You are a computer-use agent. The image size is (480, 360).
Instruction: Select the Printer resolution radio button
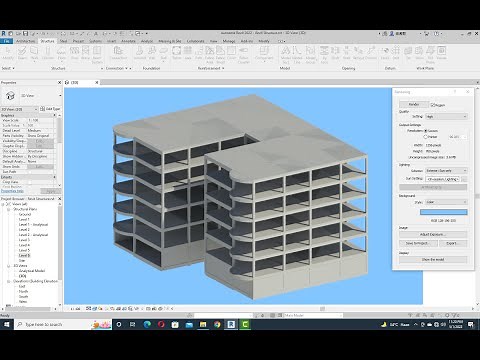(426, 137)
